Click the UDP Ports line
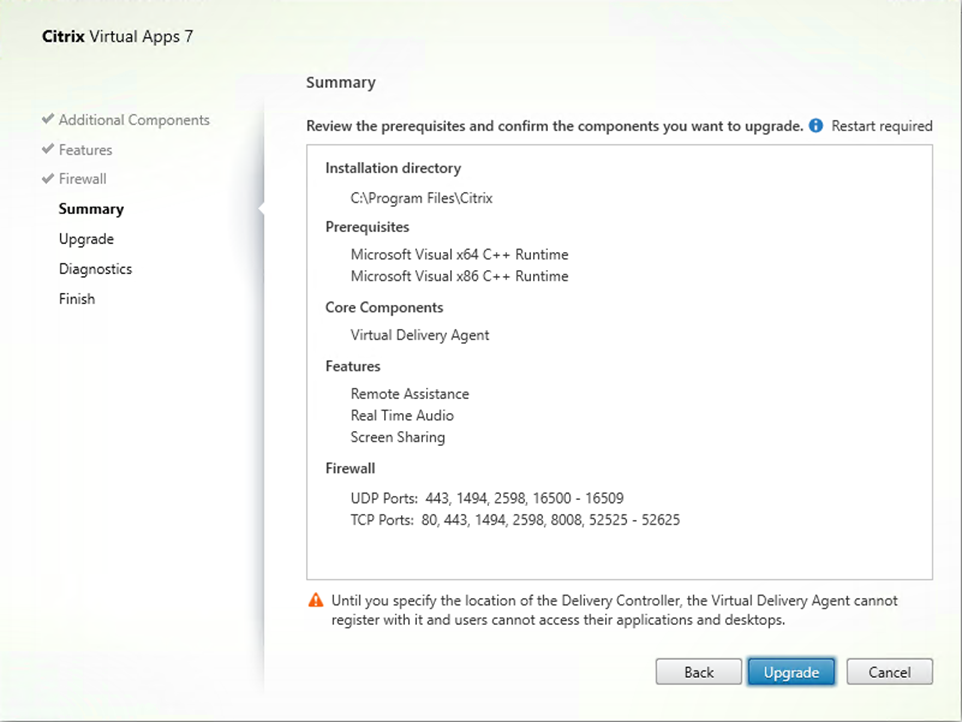This screenshot has height=722, width=962. pos(487,498)
